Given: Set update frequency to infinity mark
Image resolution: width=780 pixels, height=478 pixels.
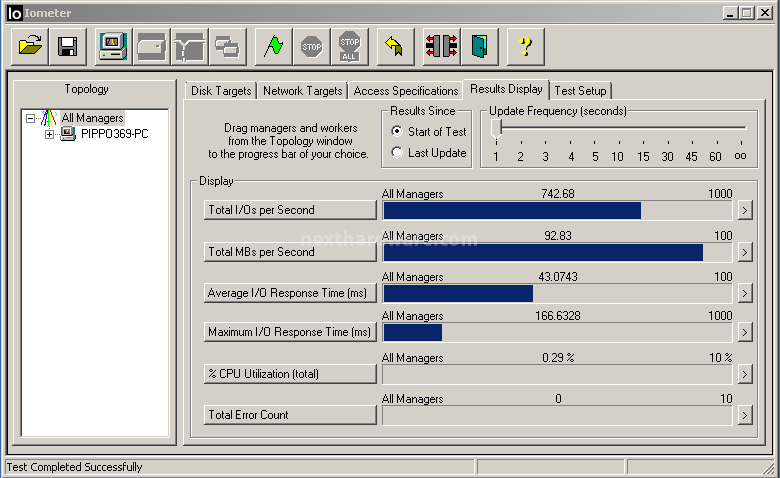Looking at the screenshot, I should click(x=740, y=156).
